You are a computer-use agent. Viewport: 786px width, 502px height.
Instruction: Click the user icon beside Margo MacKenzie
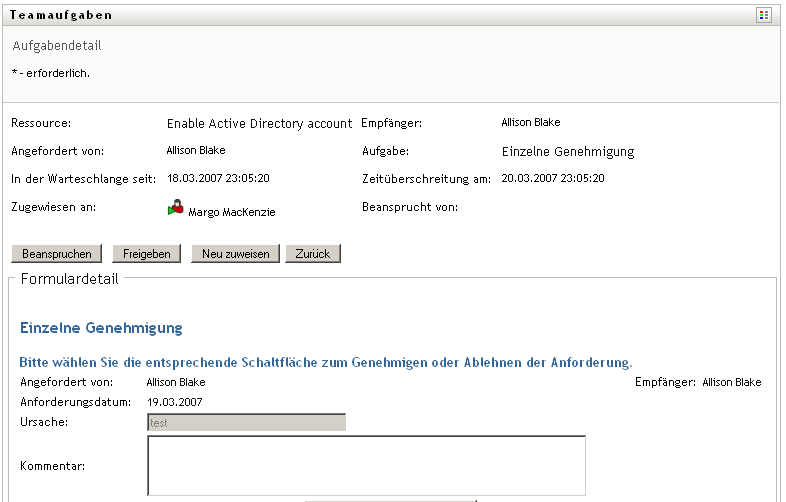175,208
